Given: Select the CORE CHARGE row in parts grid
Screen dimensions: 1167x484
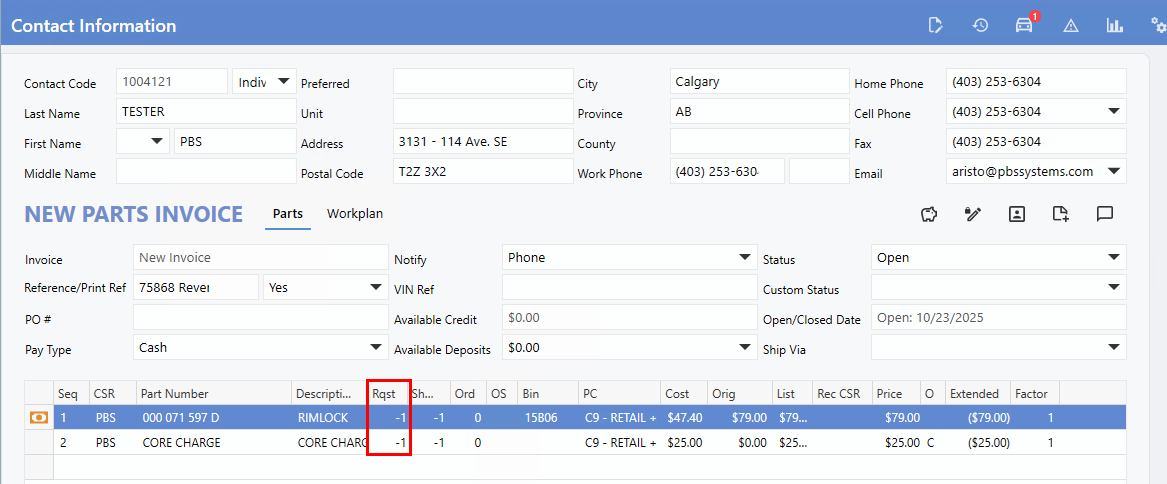Looking at the screenshot, I should [180, 442].
